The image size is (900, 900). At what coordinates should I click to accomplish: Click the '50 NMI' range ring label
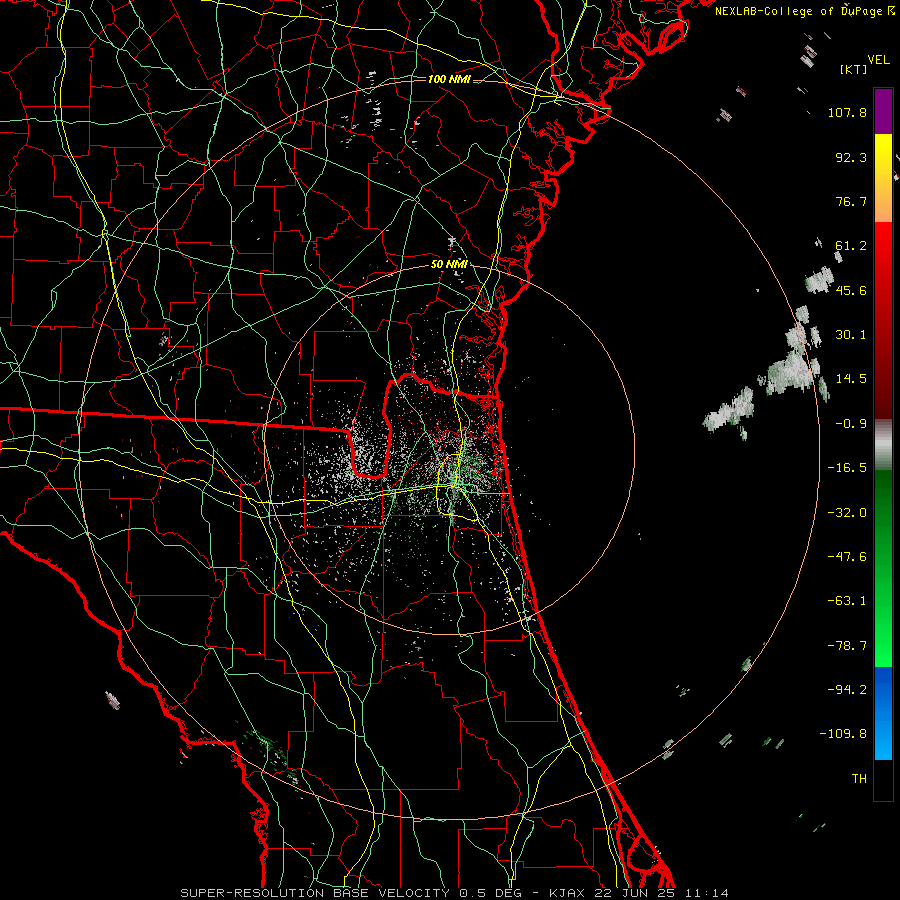pyautogui.click(x=449, y=265)
